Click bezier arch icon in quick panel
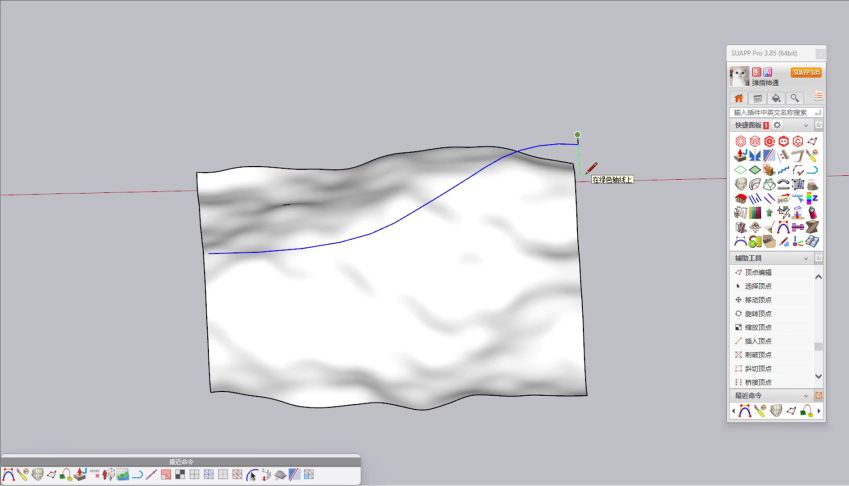Viewport: 849px width, 486px height. pyautogui.click(x=783, y=227)
